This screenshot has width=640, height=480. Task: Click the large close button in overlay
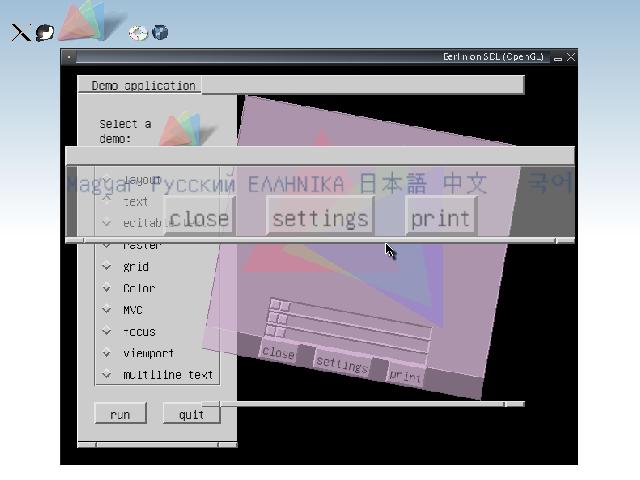pos(199,218)
